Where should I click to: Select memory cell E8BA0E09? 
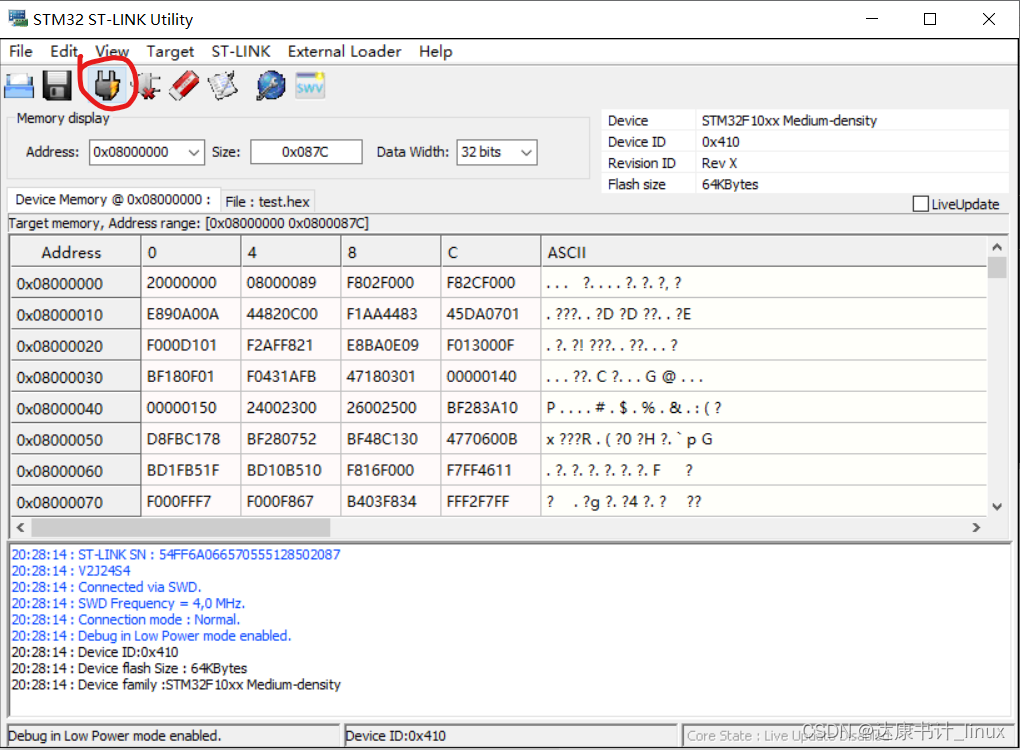[390, 345]
